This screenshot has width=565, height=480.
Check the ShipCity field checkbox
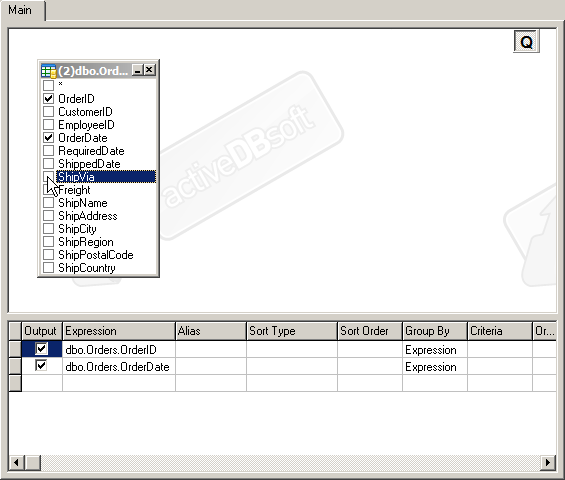(x=48, y=228)
